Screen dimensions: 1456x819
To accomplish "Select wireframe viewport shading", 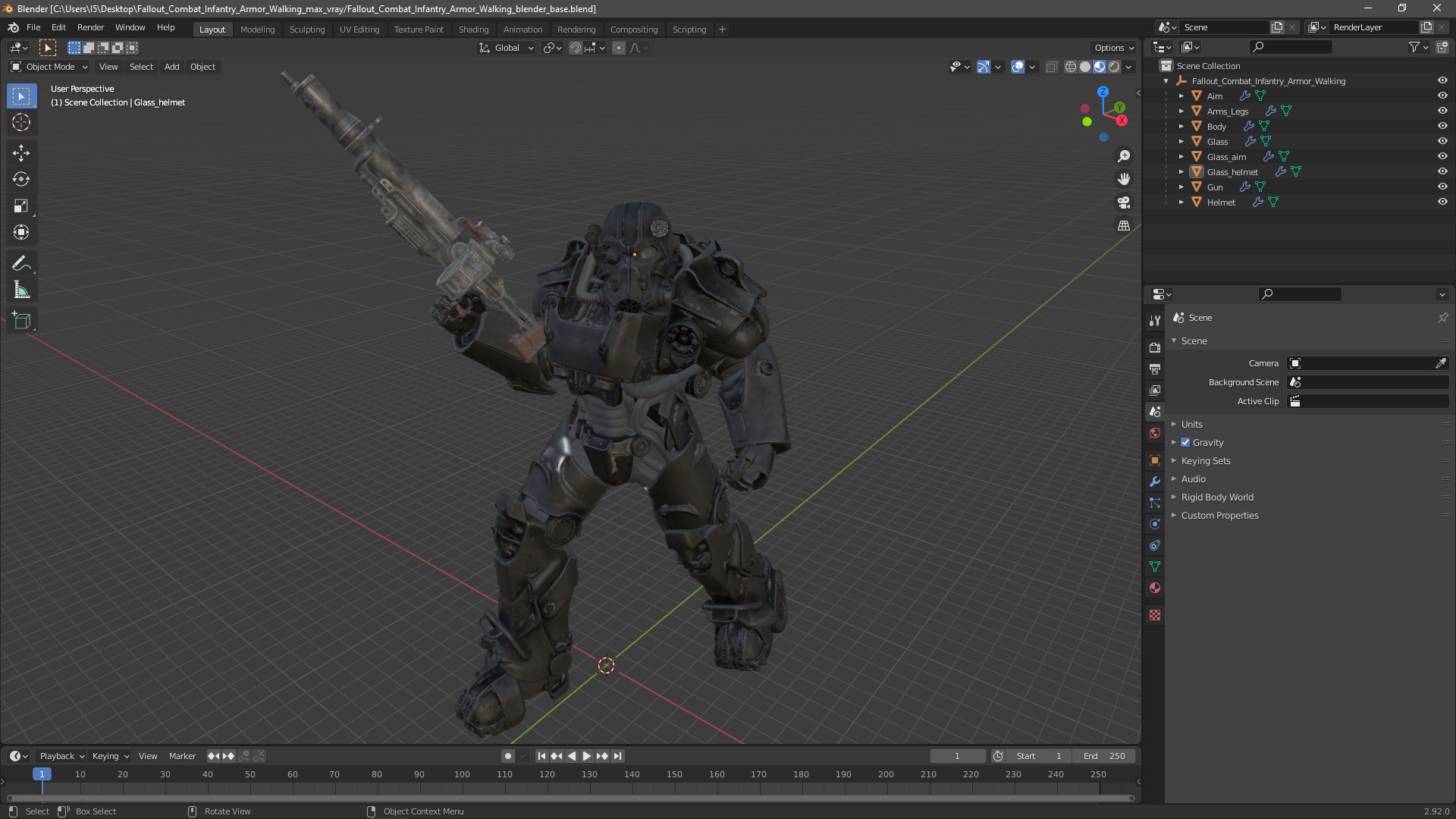I will (1071, 67).
